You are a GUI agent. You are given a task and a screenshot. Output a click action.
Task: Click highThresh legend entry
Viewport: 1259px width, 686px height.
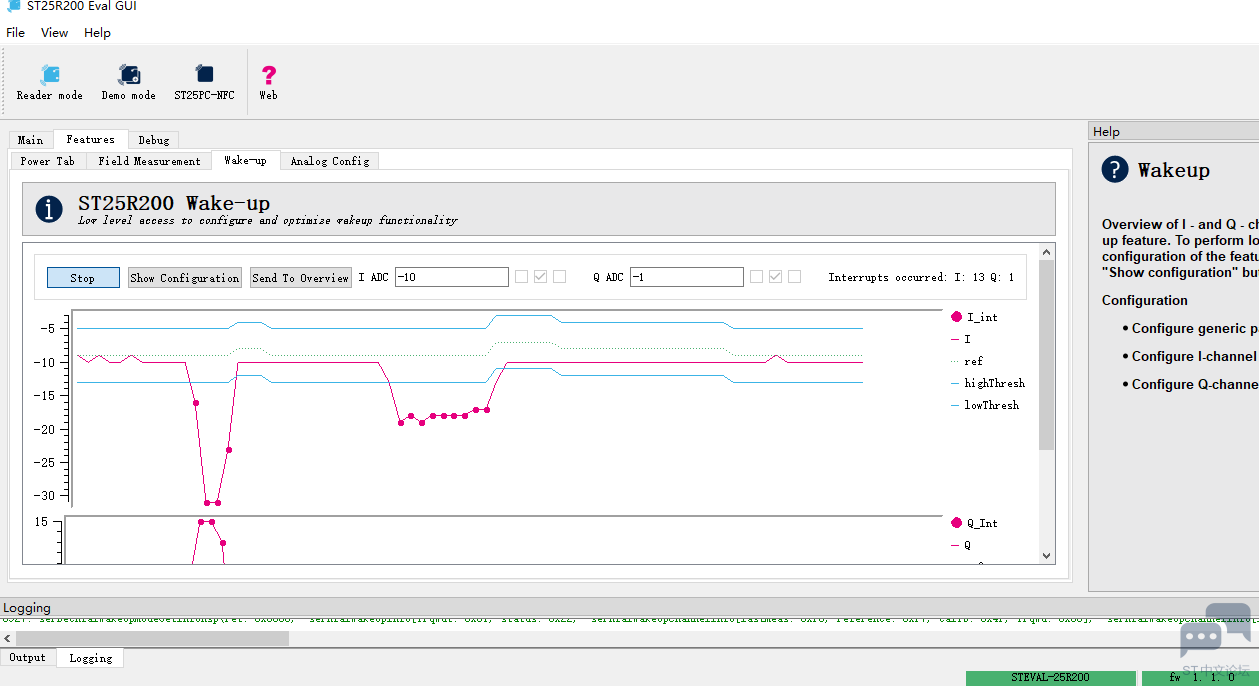(x=988, y=383)
